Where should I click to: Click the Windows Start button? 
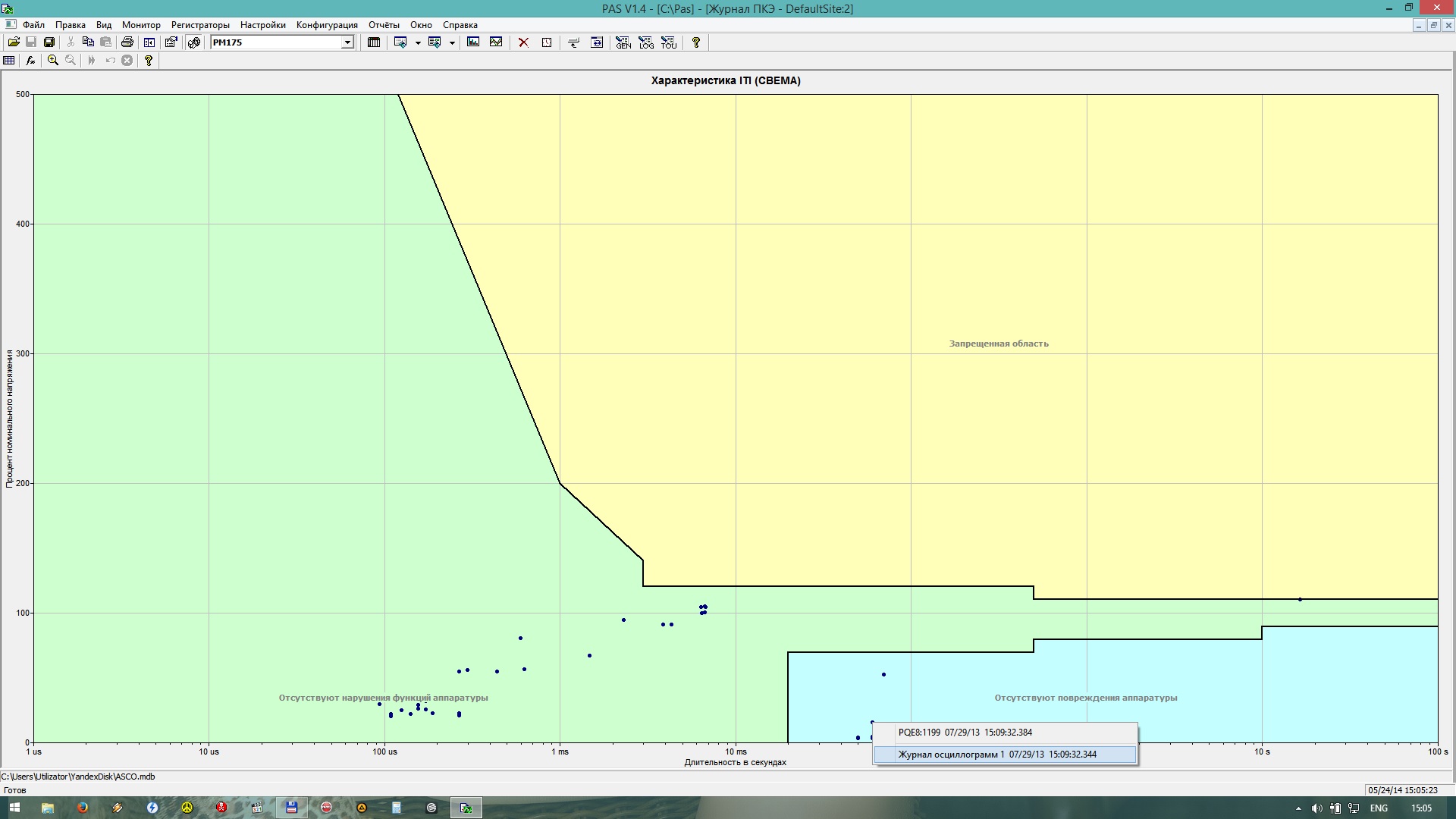14,808
